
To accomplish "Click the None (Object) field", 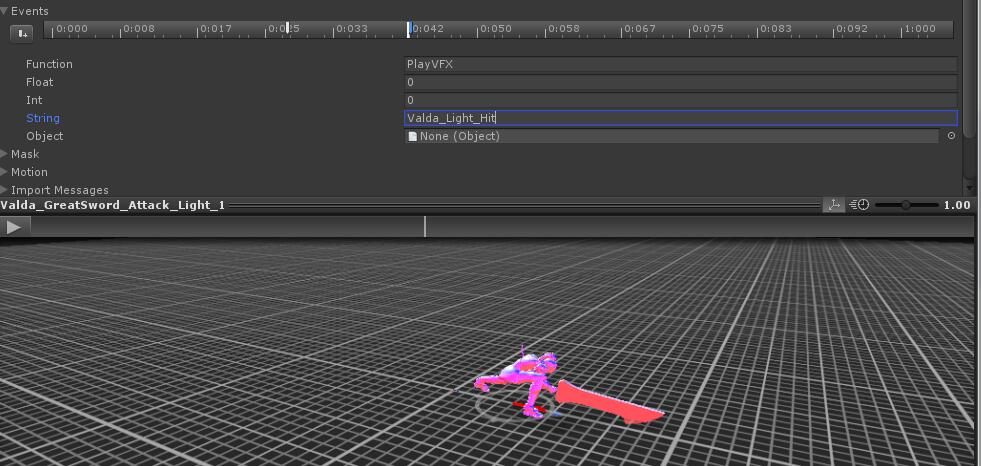I will (671, 136).
